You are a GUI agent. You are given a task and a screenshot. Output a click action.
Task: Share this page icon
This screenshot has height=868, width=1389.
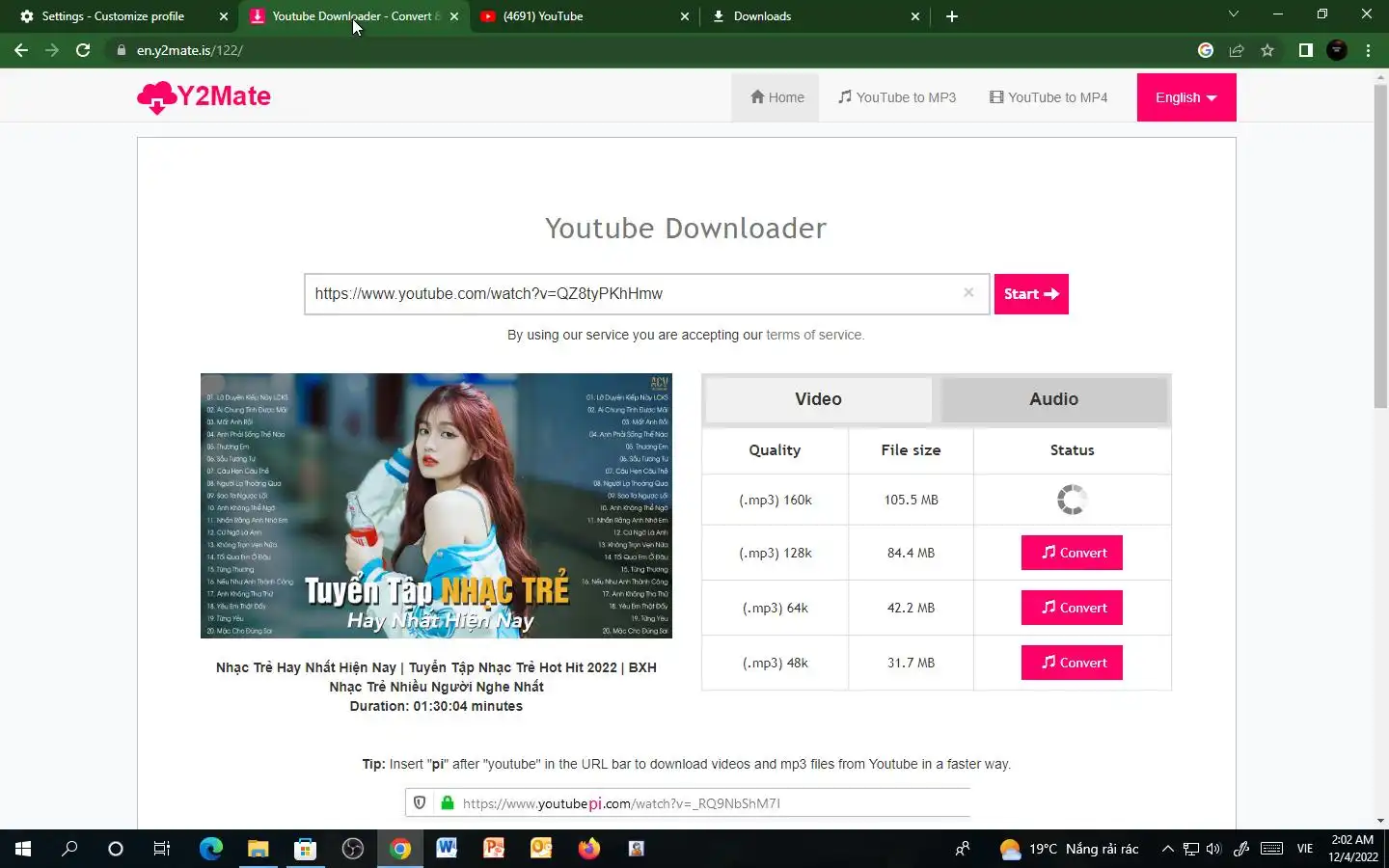click(1237, 50)
